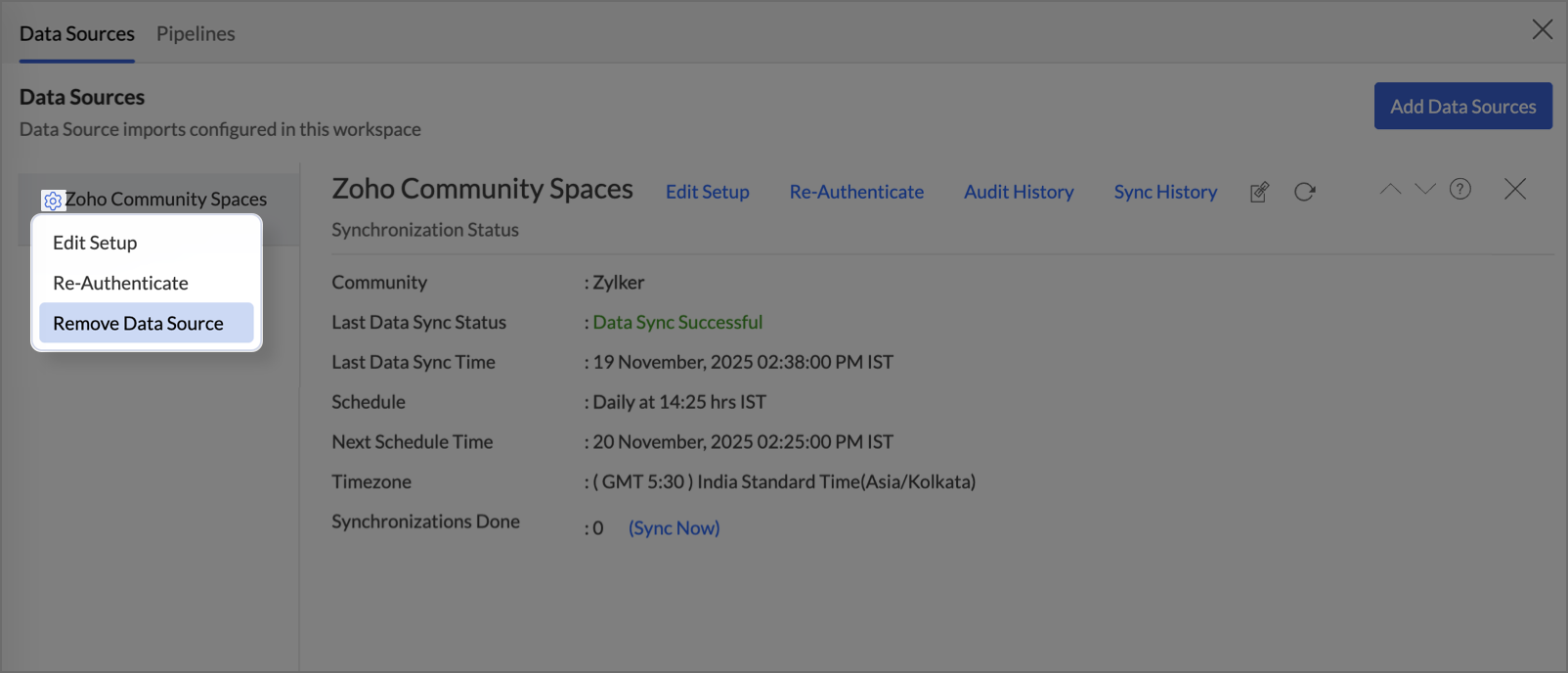Switch to the Pipelines tab
Screen dimensions: 1568x673
(196, 33)
